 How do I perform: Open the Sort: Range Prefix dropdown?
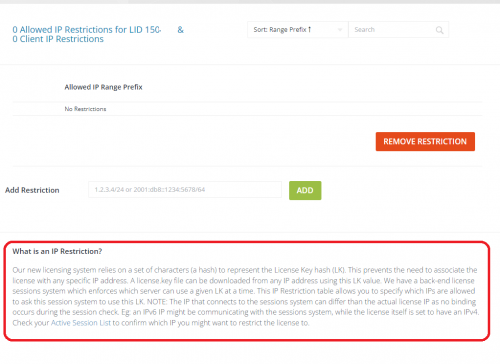pyautogui.click(x=298, y=30)
